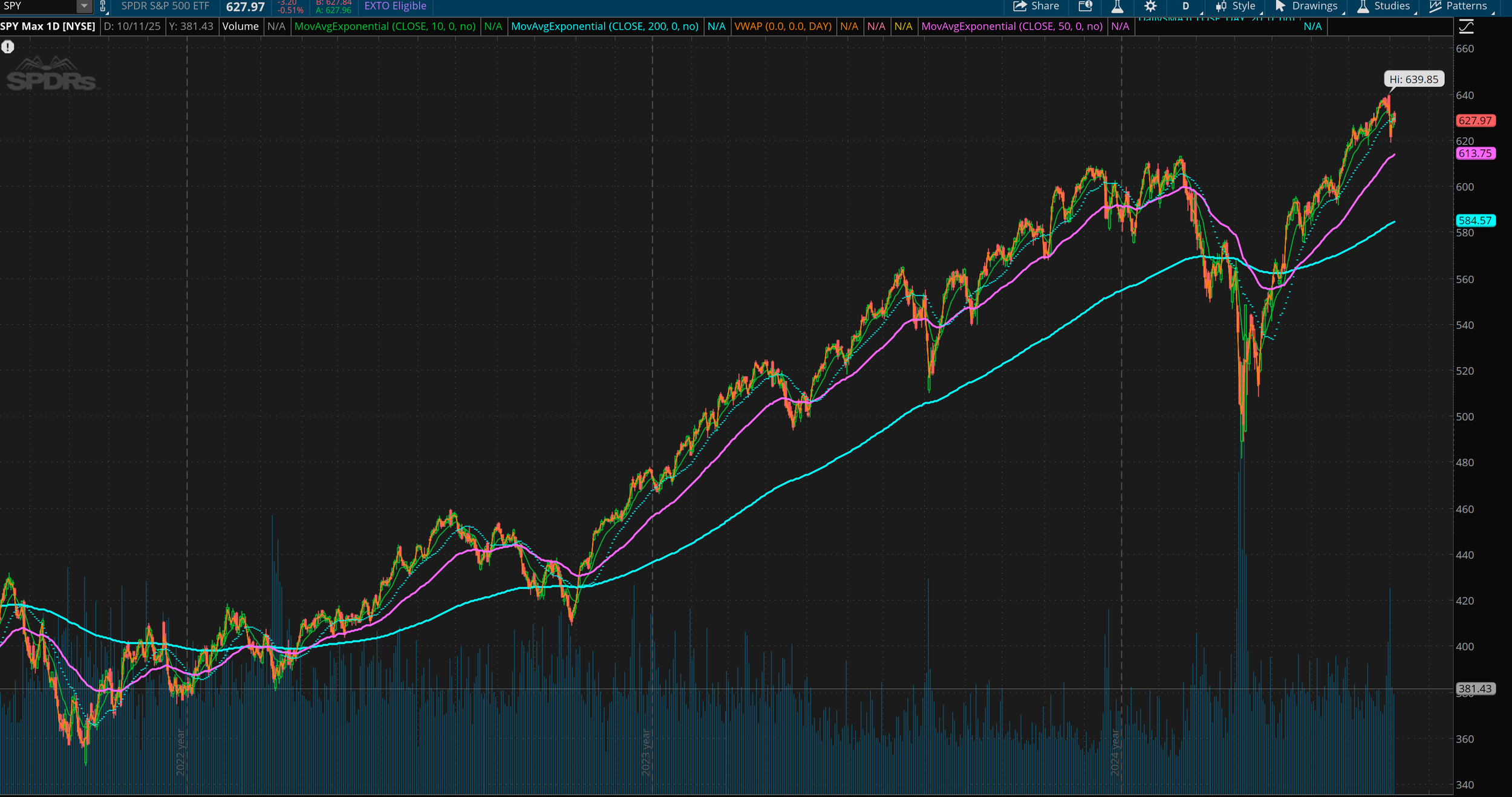The width and height of the screenshot is (1512, 797).
Task: Click the symbol link clipboard icon
Action: tap(103, 7)
